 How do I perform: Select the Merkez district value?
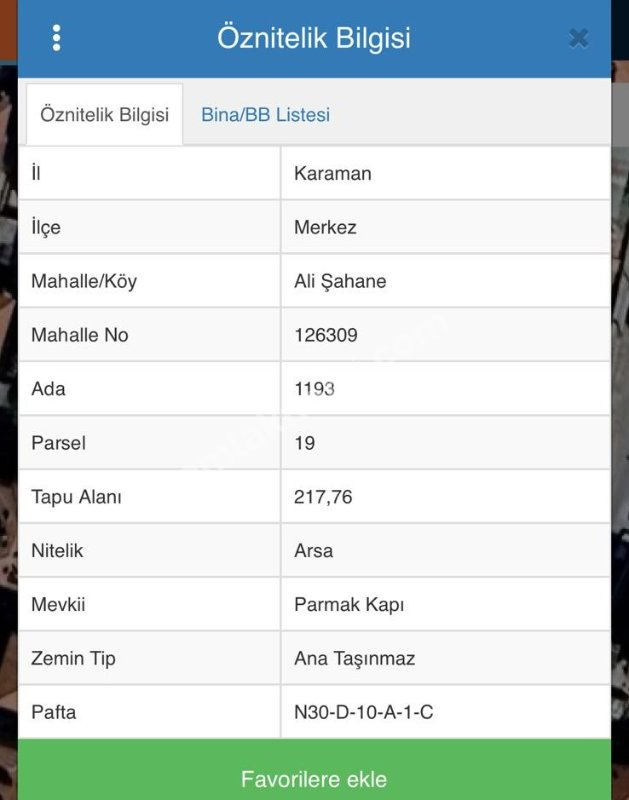click(x=325, y=227)
